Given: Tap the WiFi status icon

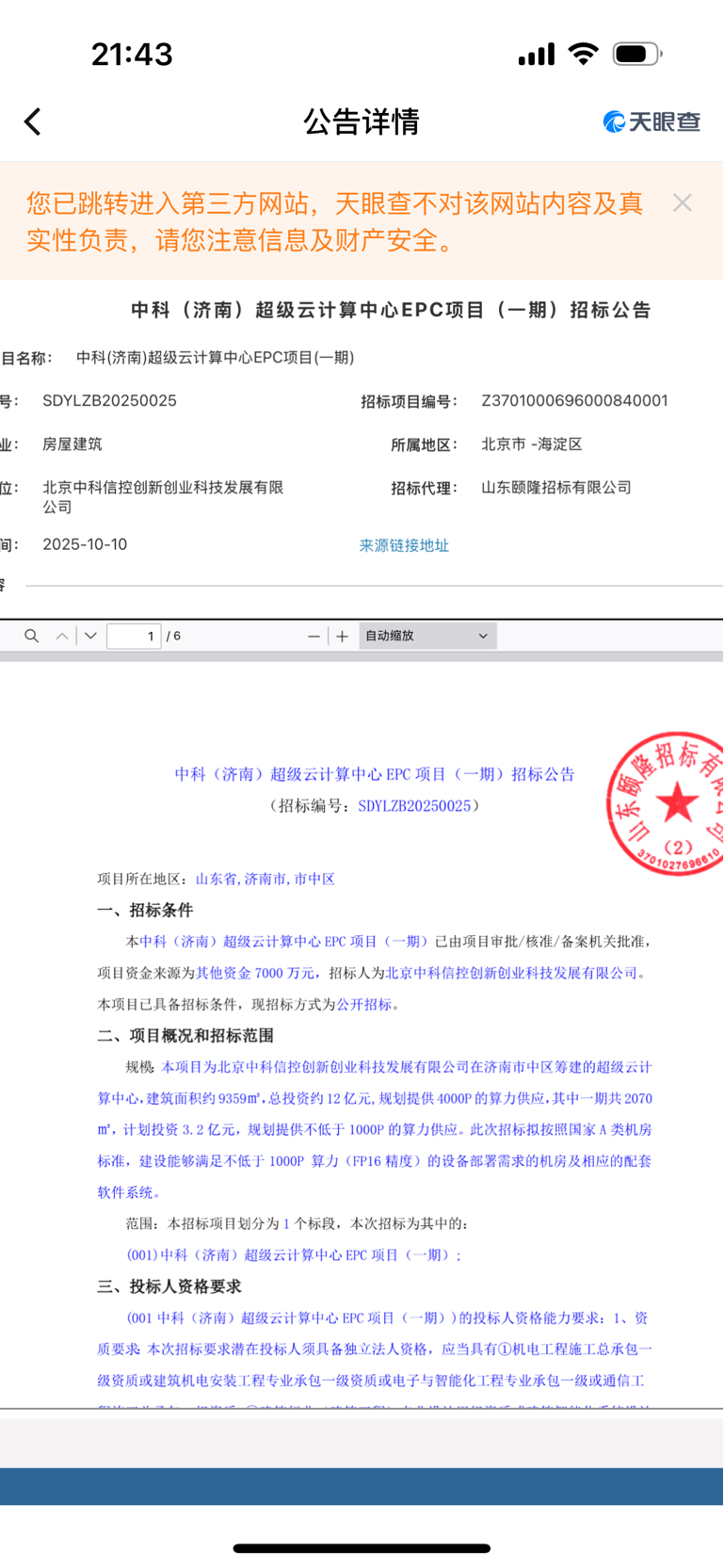Looking at the screenshot, I should (x=584, y=54).
